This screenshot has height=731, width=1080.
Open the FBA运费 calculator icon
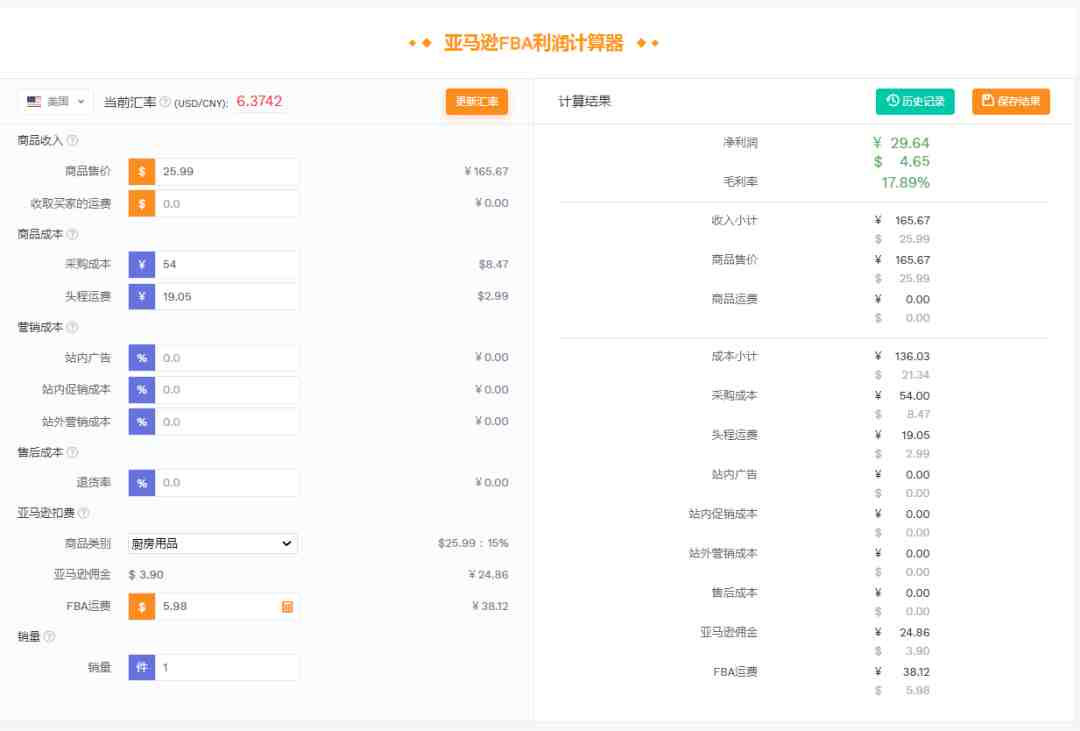click(x=287, y=606)
